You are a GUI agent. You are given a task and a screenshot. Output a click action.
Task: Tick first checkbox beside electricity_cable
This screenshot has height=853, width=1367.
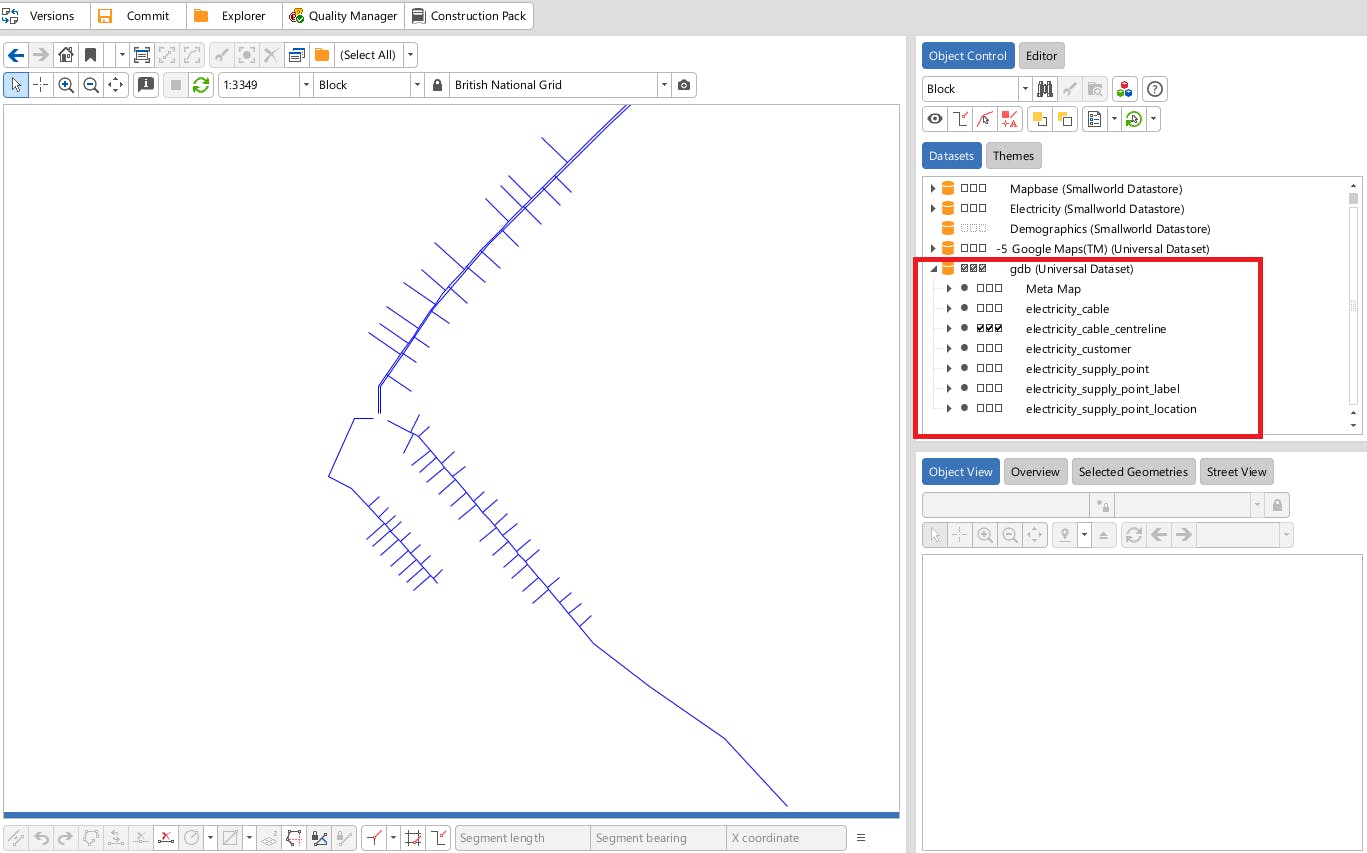[981, 309]
